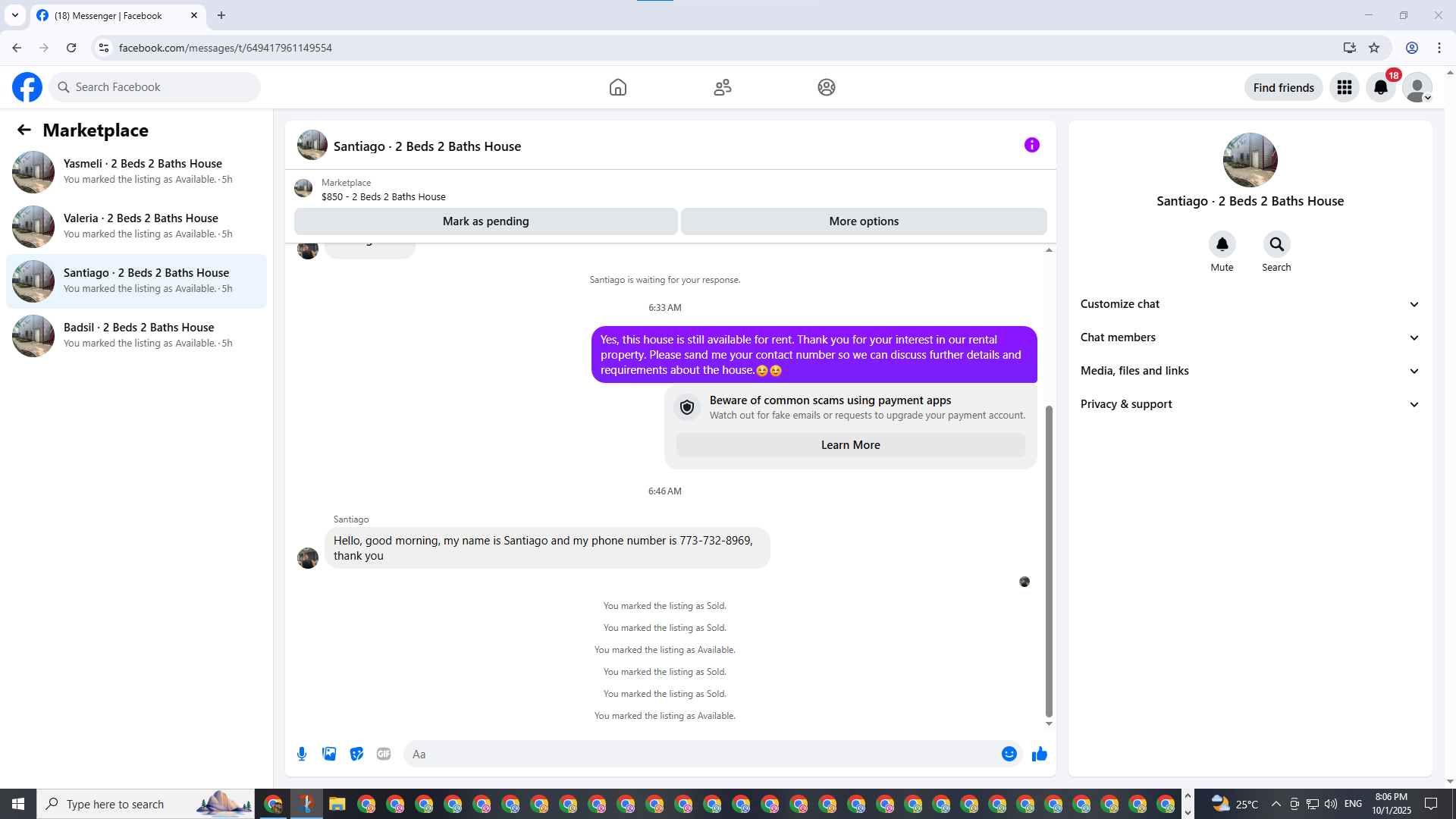Screen dimensions: 1456x819
Task: Open the Groups icon in top navigation
Action: (x=827, y=87)
